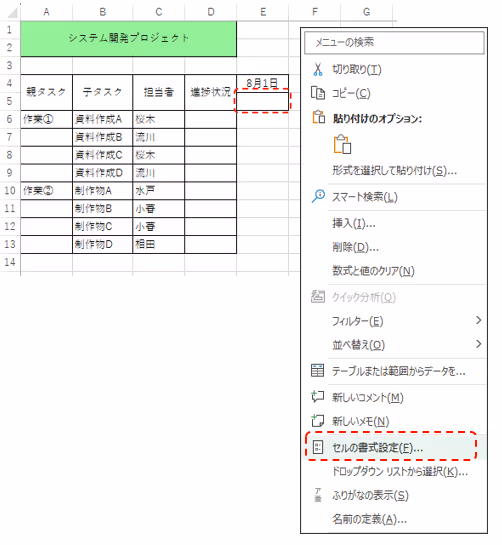Click the 資料作成D cell
This screenshot has width=502, height=545.
point(103,173)
